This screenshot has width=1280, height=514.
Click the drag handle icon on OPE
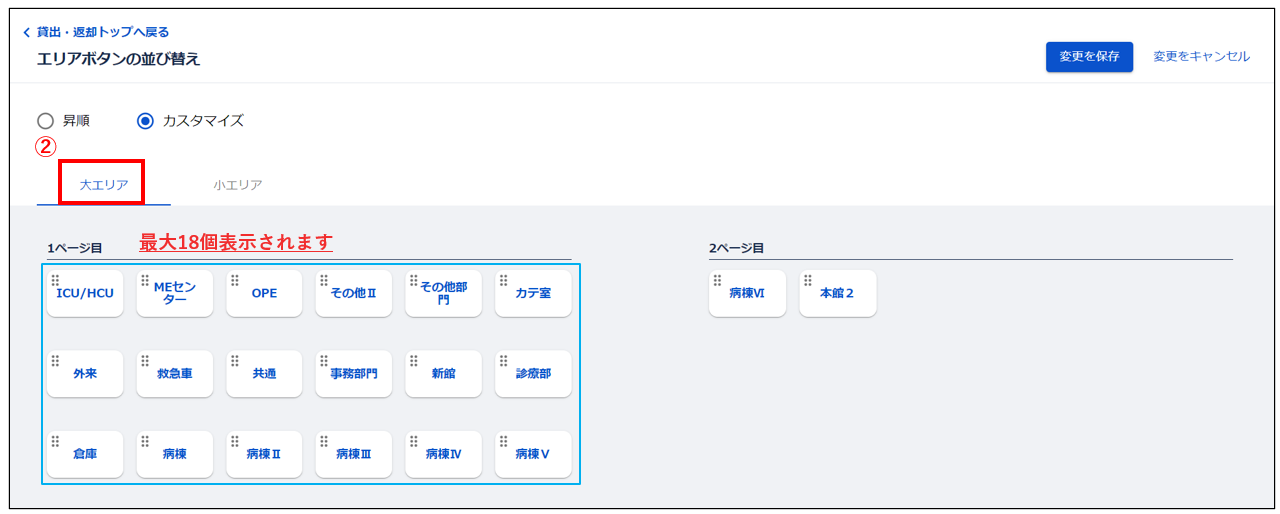(235, 280)
